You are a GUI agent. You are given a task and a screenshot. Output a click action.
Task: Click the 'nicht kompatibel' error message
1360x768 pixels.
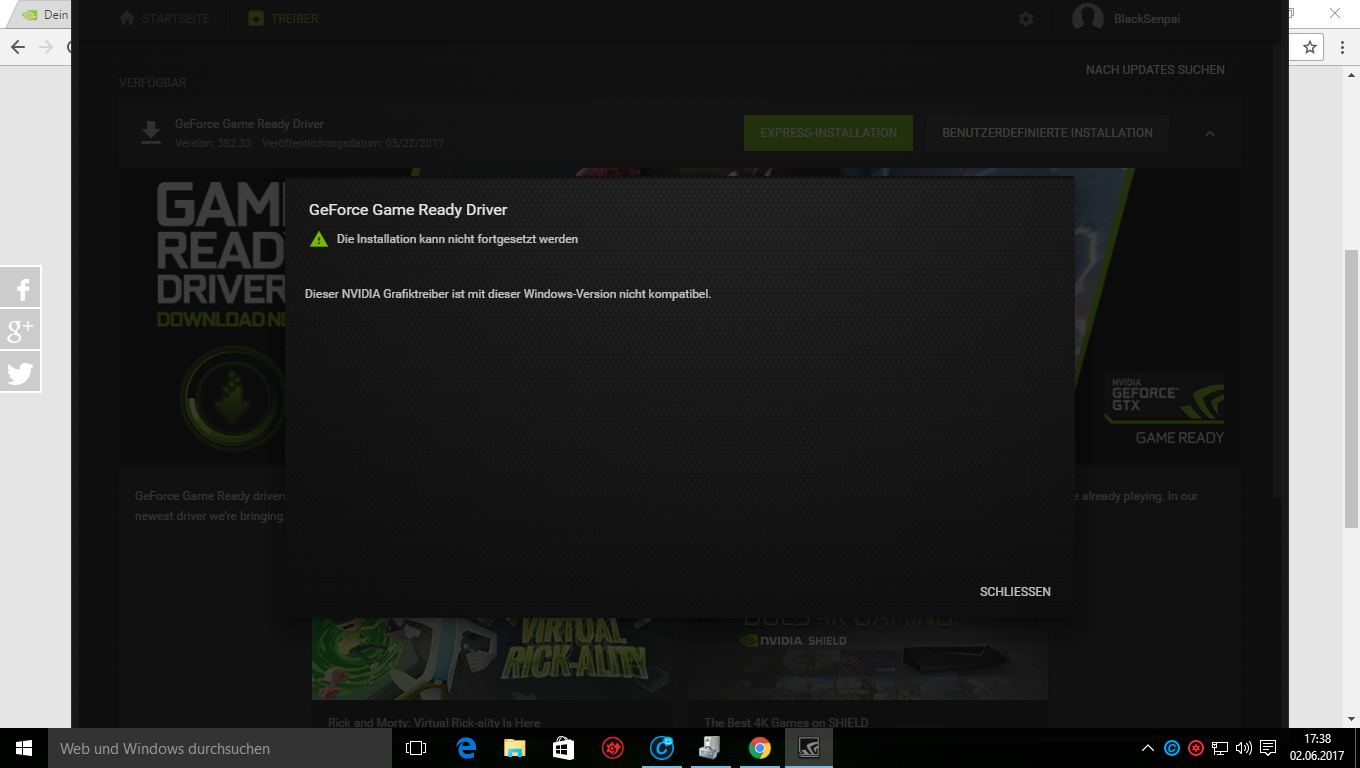(508, 294)
